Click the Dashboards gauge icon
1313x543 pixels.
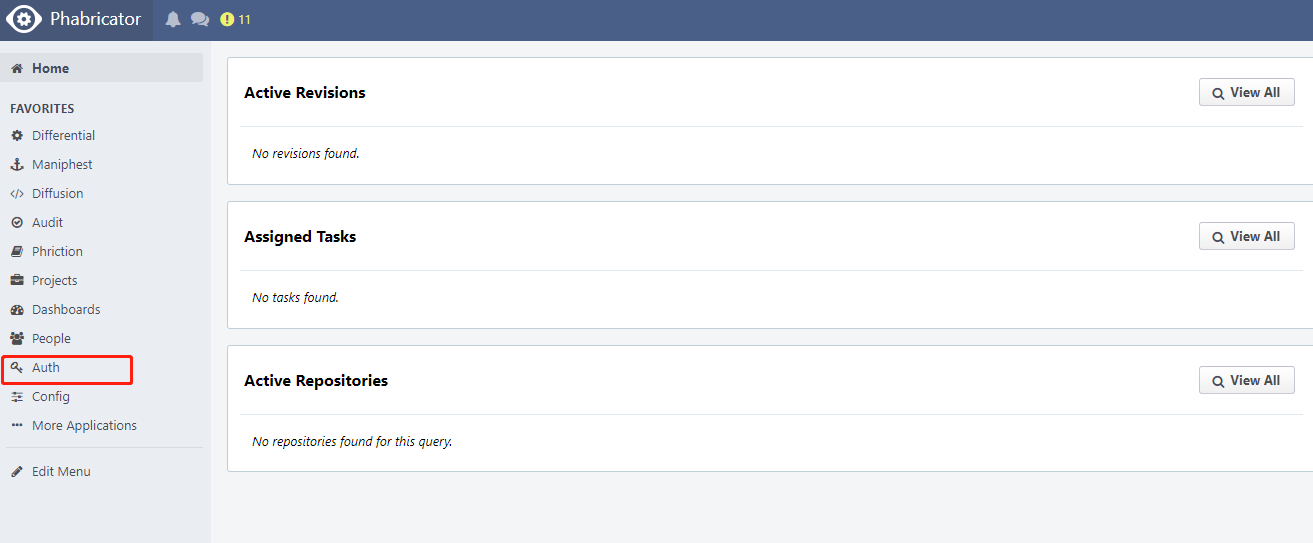(x=17, y=309)
